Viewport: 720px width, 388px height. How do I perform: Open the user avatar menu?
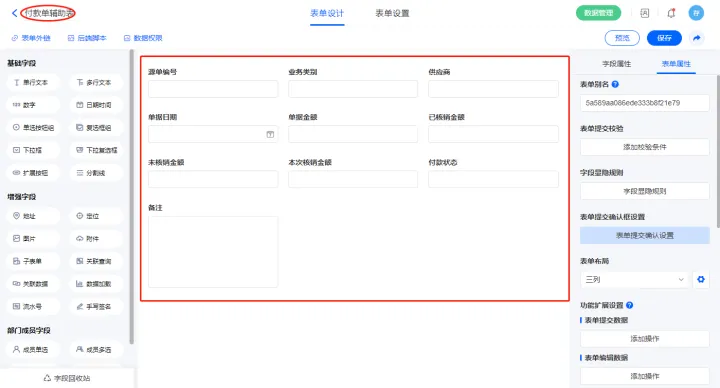click(696, 13)
